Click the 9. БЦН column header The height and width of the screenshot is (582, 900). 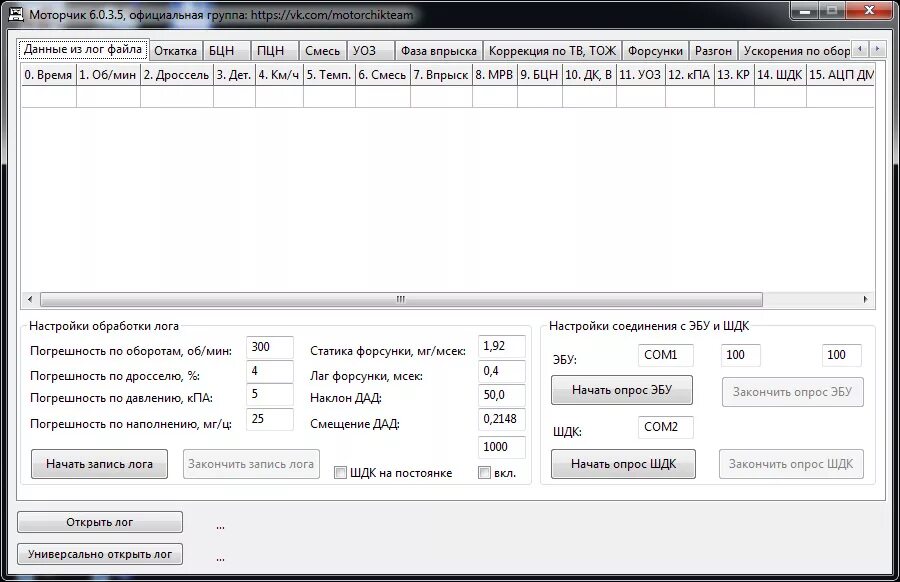pos(540,75)
